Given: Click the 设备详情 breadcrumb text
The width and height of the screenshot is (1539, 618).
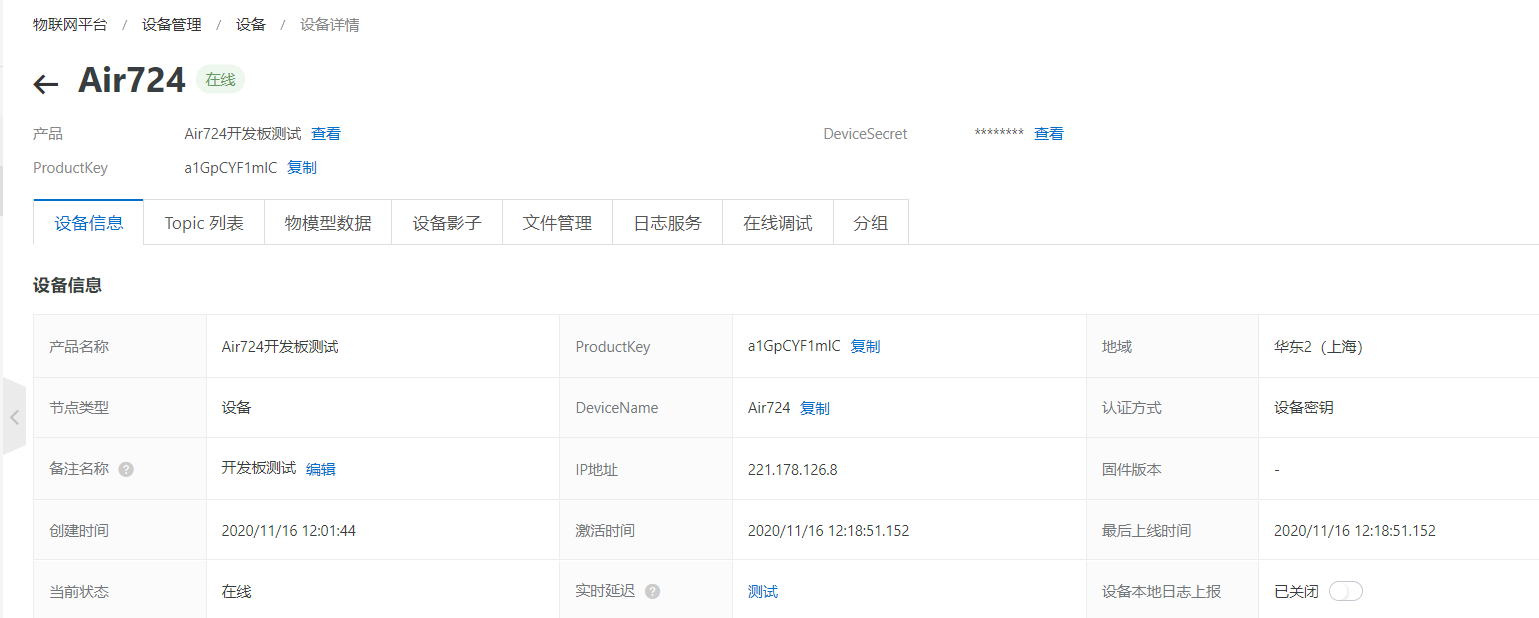Looking at the screenshot, I should (x=330, y=25).
